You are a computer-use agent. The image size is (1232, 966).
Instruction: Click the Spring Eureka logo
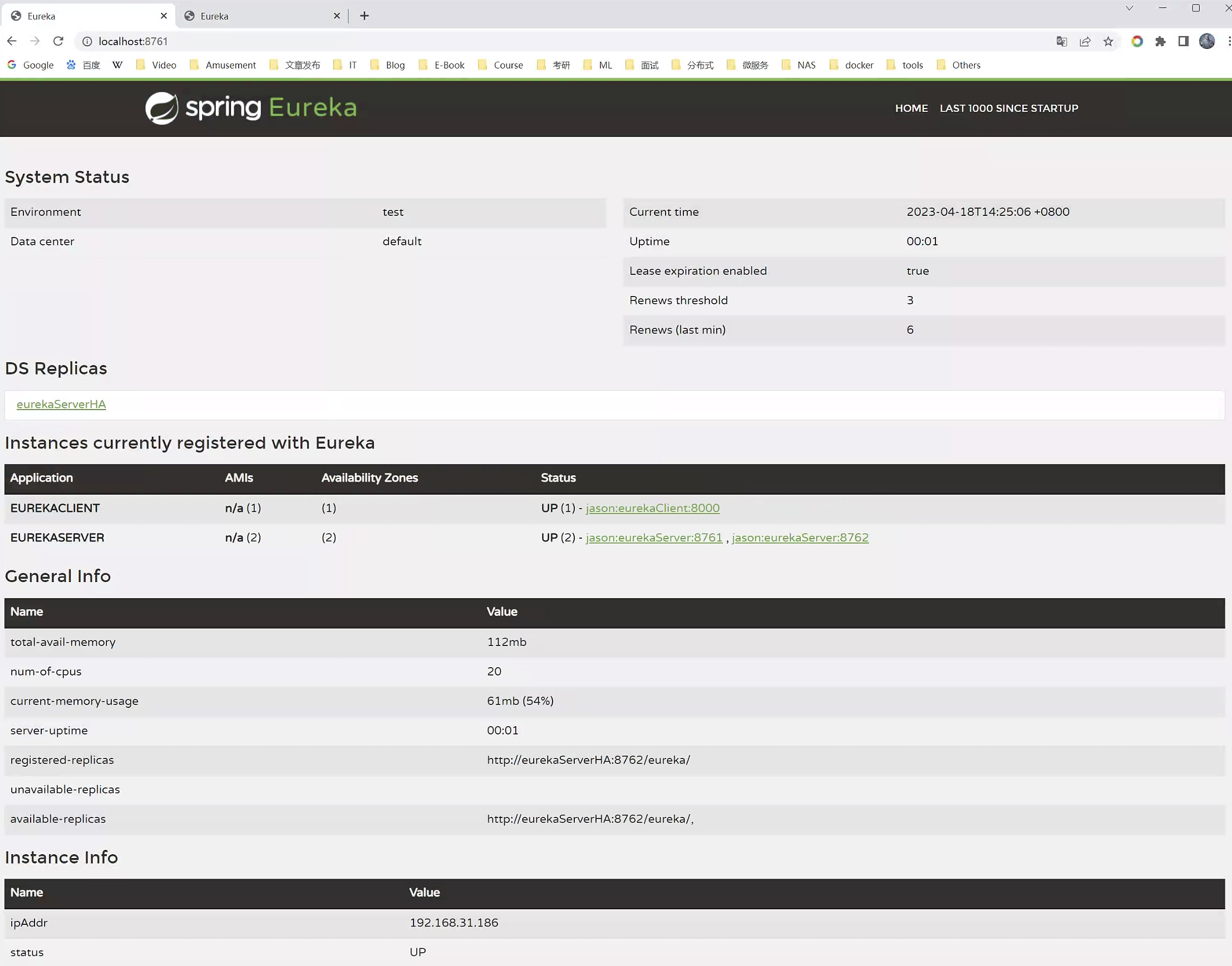[x=250, y=107]
